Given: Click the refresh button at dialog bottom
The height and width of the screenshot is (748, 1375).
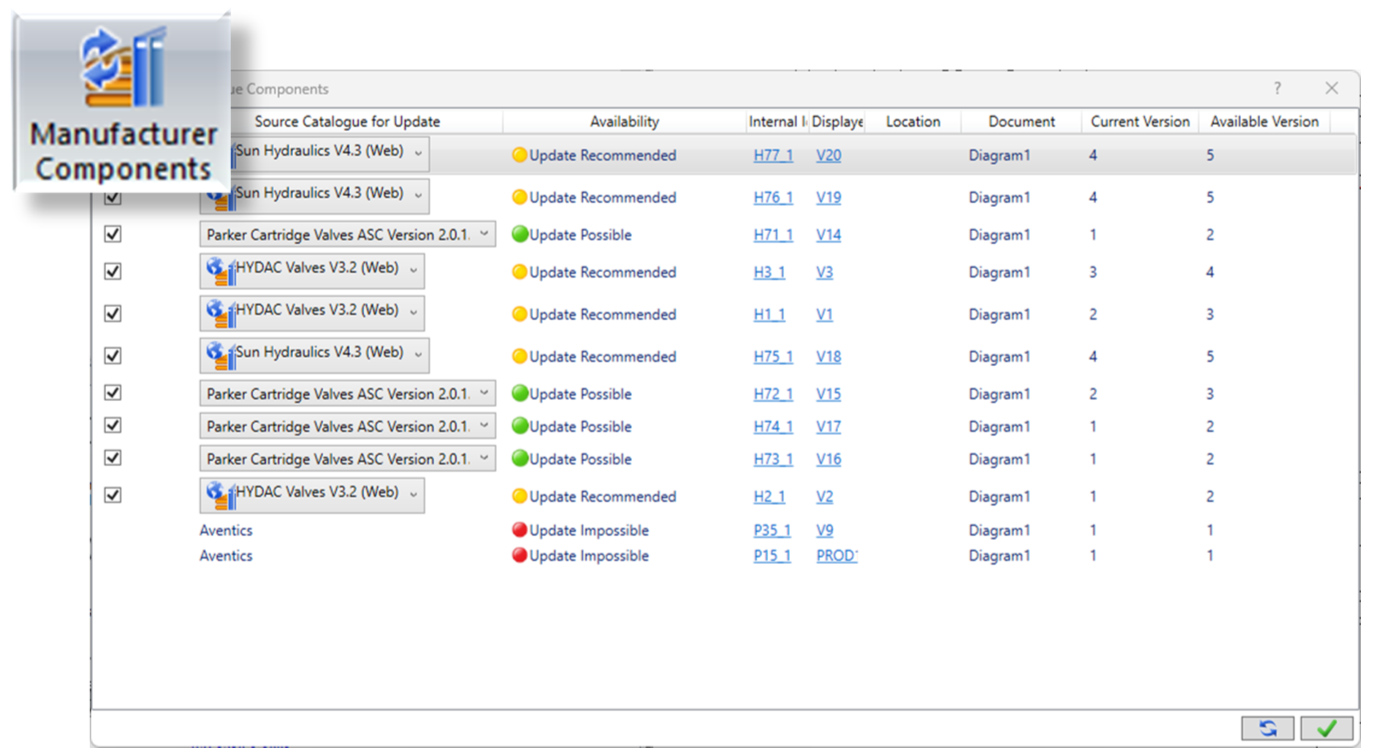Looking at the screenshot, I should (x=1267, y=728).
